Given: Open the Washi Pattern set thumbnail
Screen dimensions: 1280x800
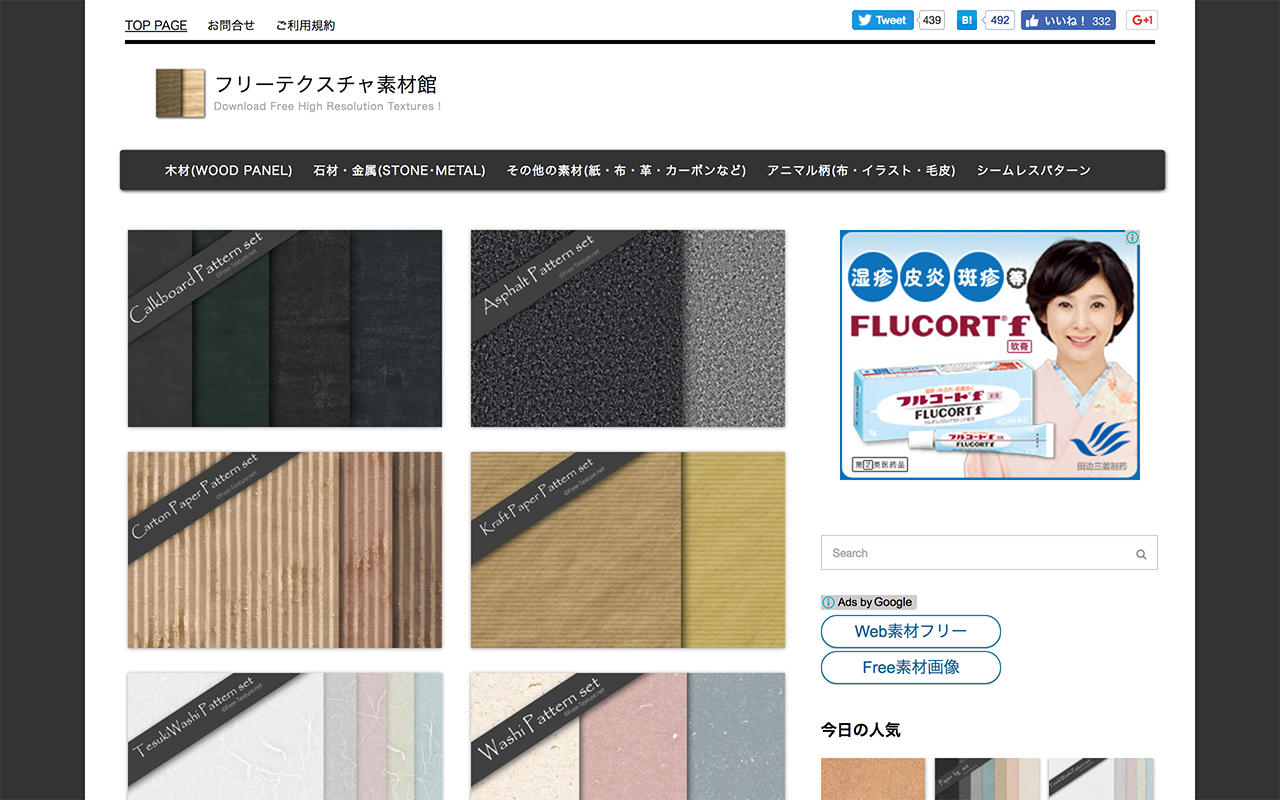Looking at the screenshot, I should click(628, 736).
